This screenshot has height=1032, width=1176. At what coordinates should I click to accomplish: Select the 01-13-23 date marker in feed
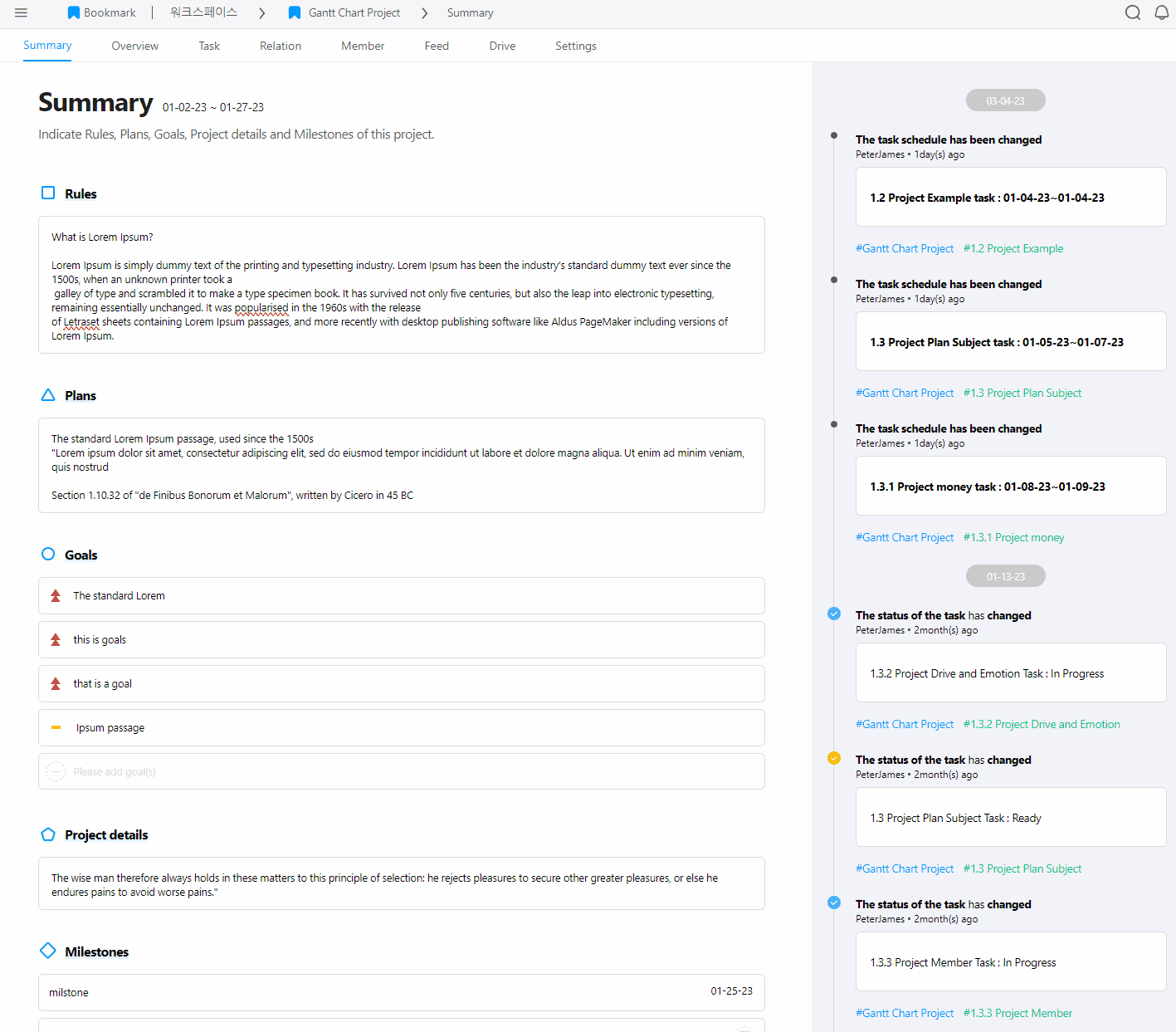(x=1005, y=576)
